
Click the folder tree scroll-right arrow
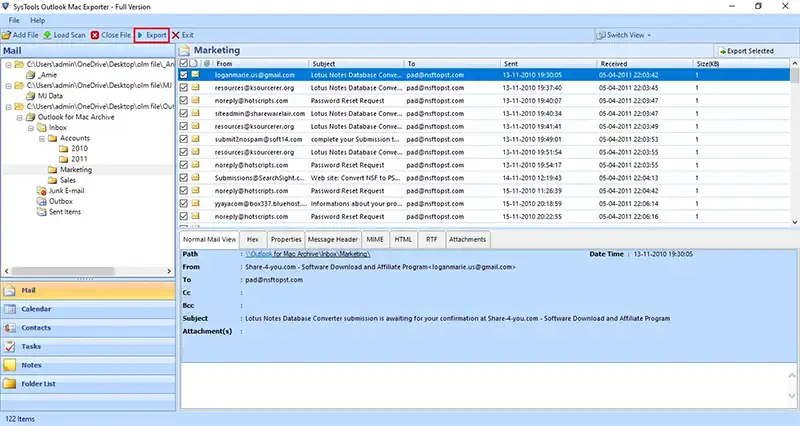click(169, 271)
